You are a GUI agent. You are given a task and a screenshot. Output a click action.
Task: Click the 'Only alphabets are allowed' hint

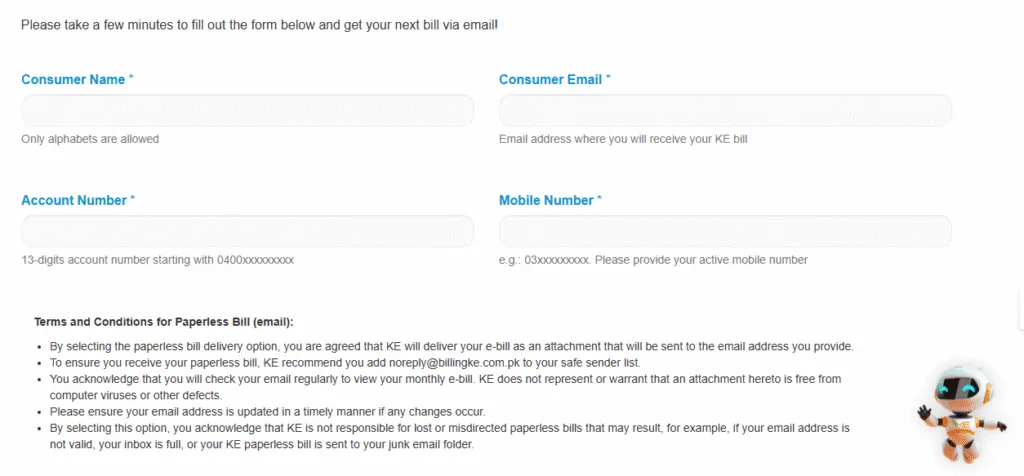90,139
